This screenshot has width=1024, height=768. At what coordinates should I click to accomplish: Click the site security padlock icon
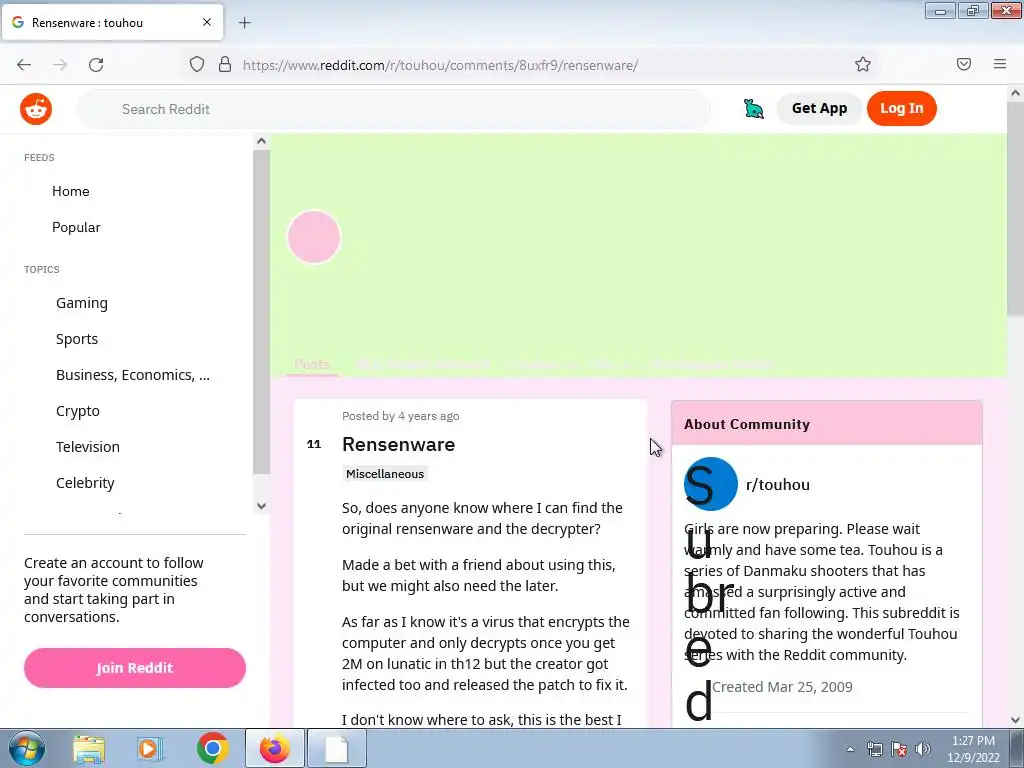(x=225, y=64)
